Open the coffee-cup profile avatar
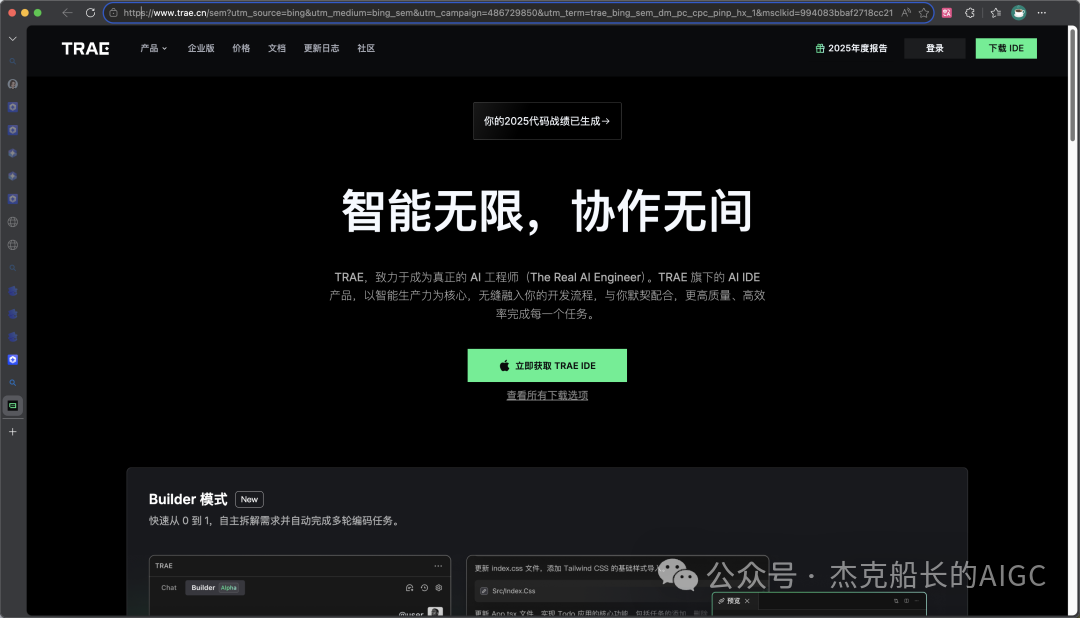Screen dimensions: 1080x618 [x=1019, y=12]
